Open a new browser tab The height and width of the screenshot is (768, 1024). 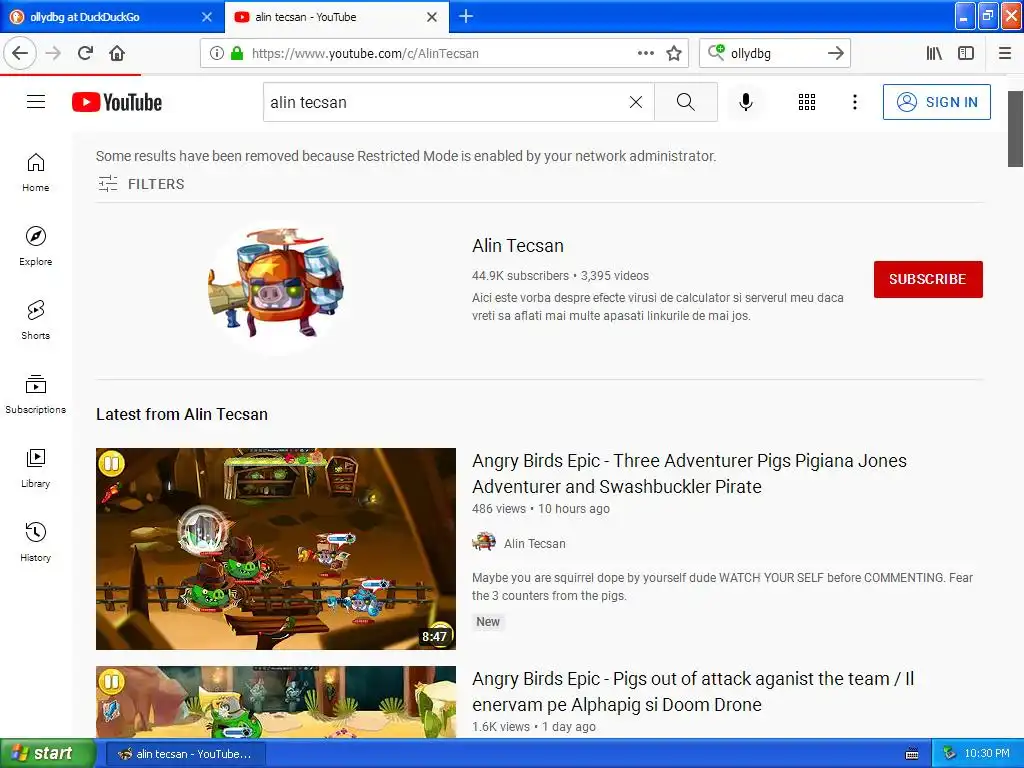pos(466,16)
